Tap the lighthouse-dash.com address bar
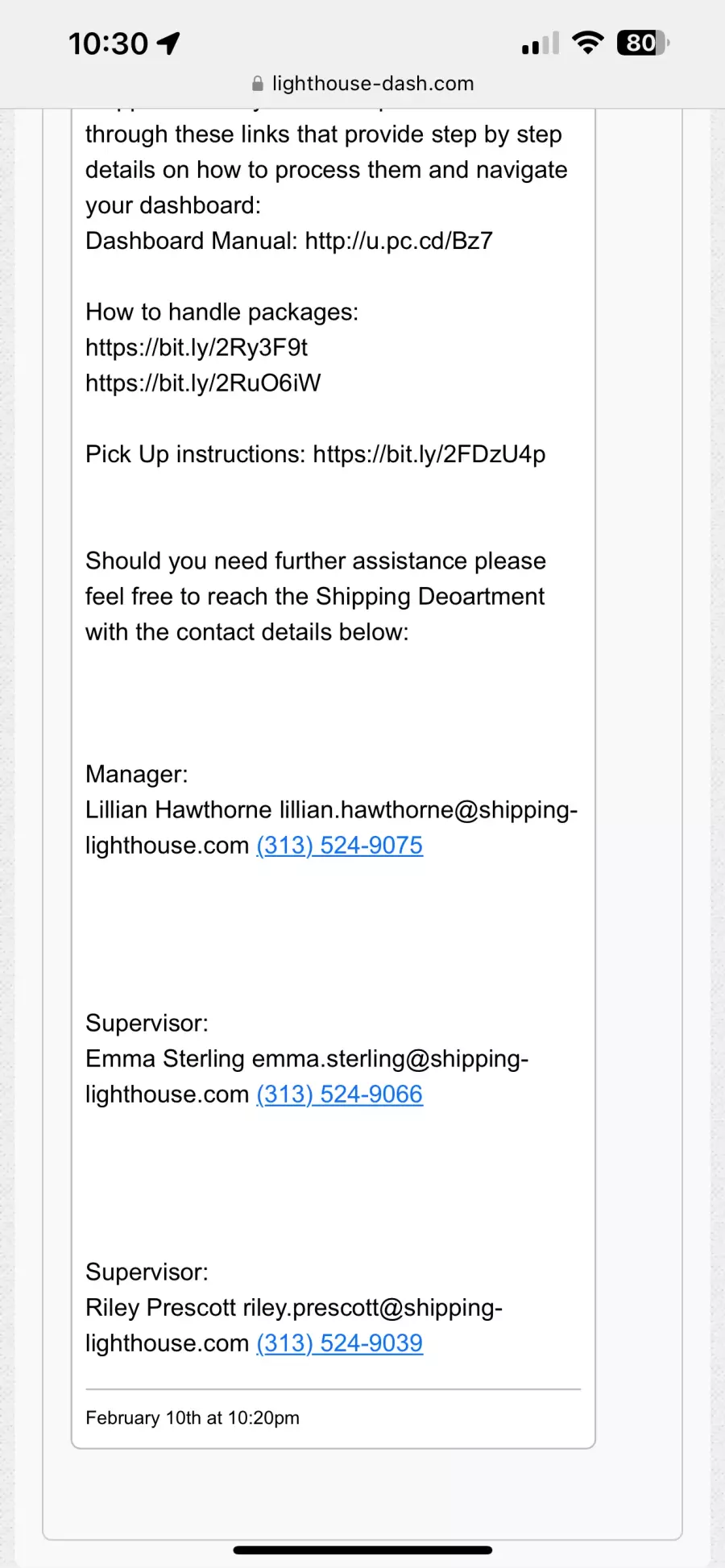This screenshot has height=1568, width=725. pos(372,84)
